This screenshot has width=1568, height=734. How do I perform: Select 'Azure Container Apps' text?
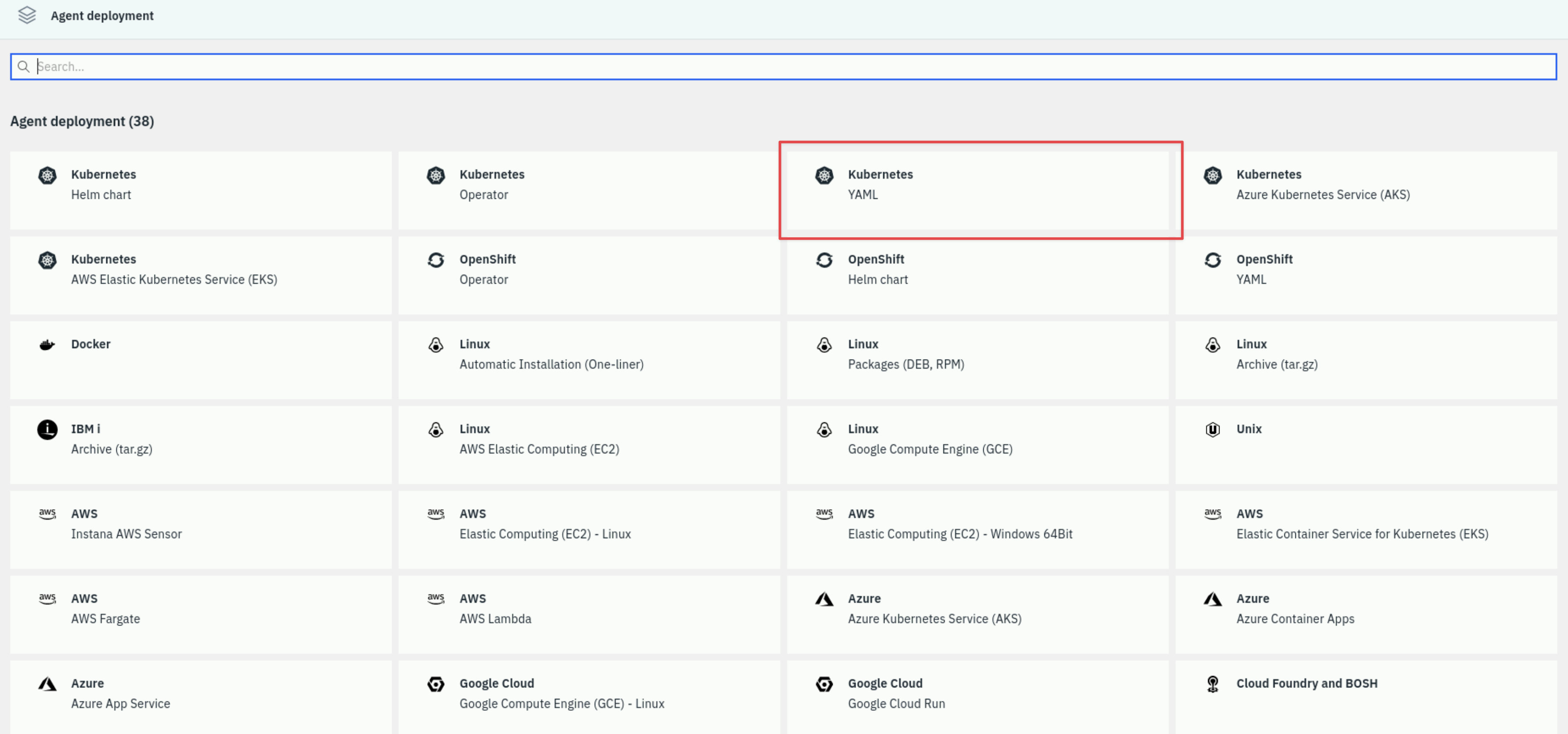(x=1295, y=619)
